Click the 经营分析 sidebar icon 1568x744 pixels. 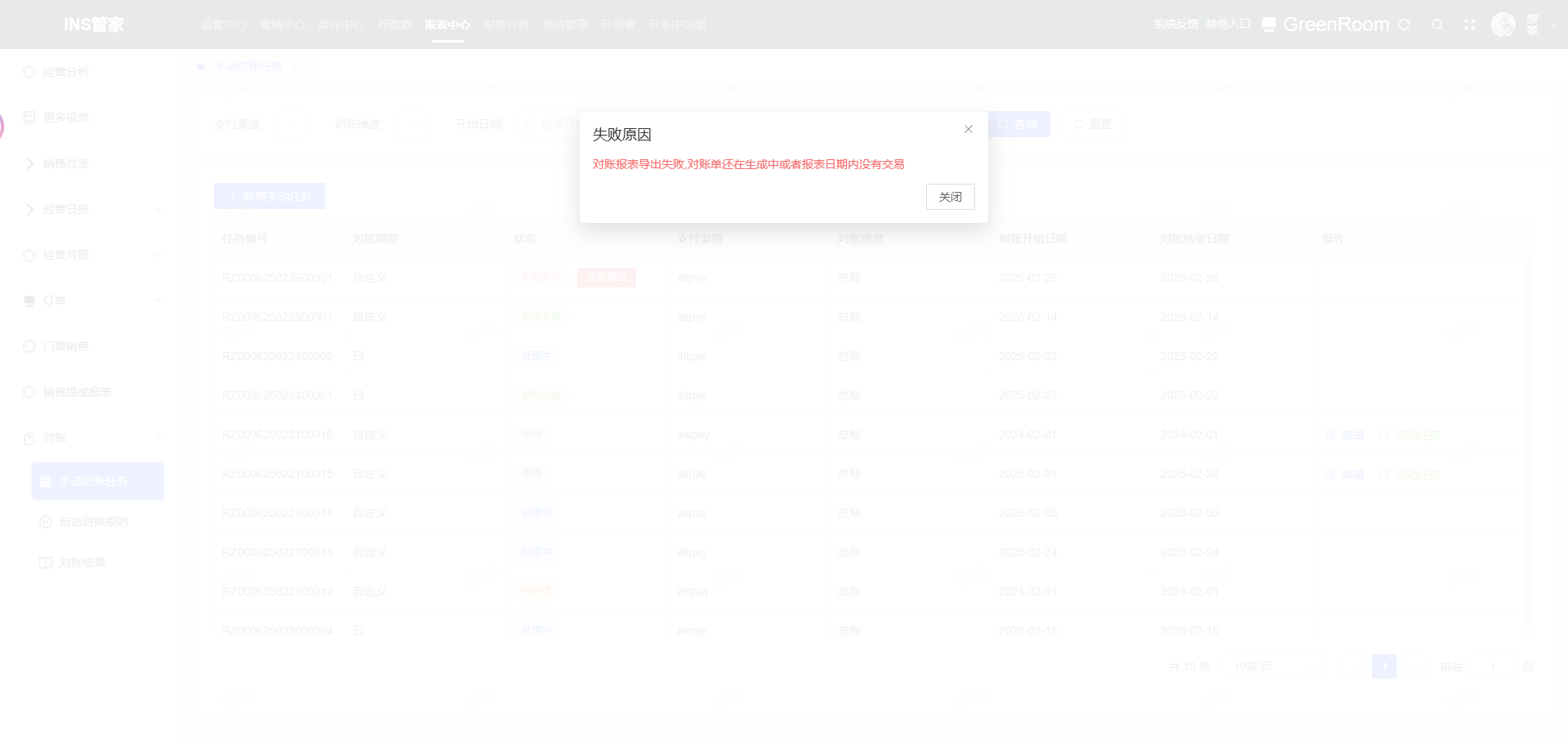[29, 72]
